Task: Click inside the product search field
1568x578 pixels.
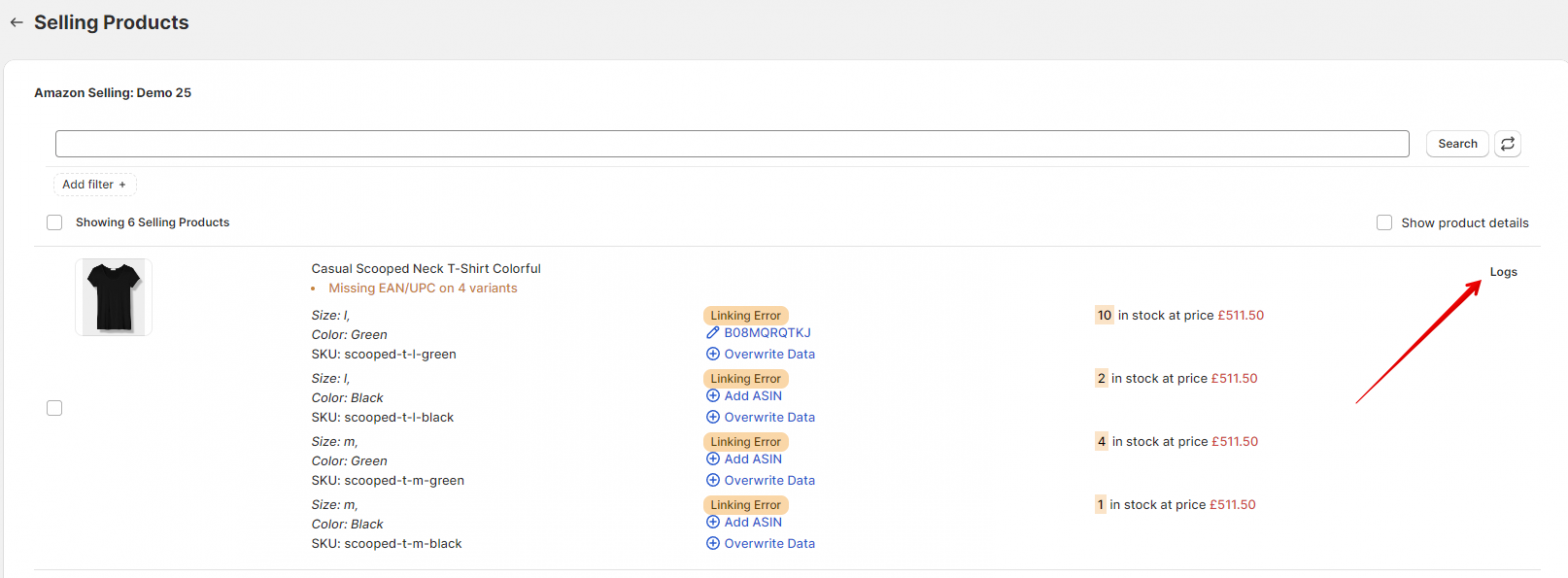Action: (x=731, y=144)
